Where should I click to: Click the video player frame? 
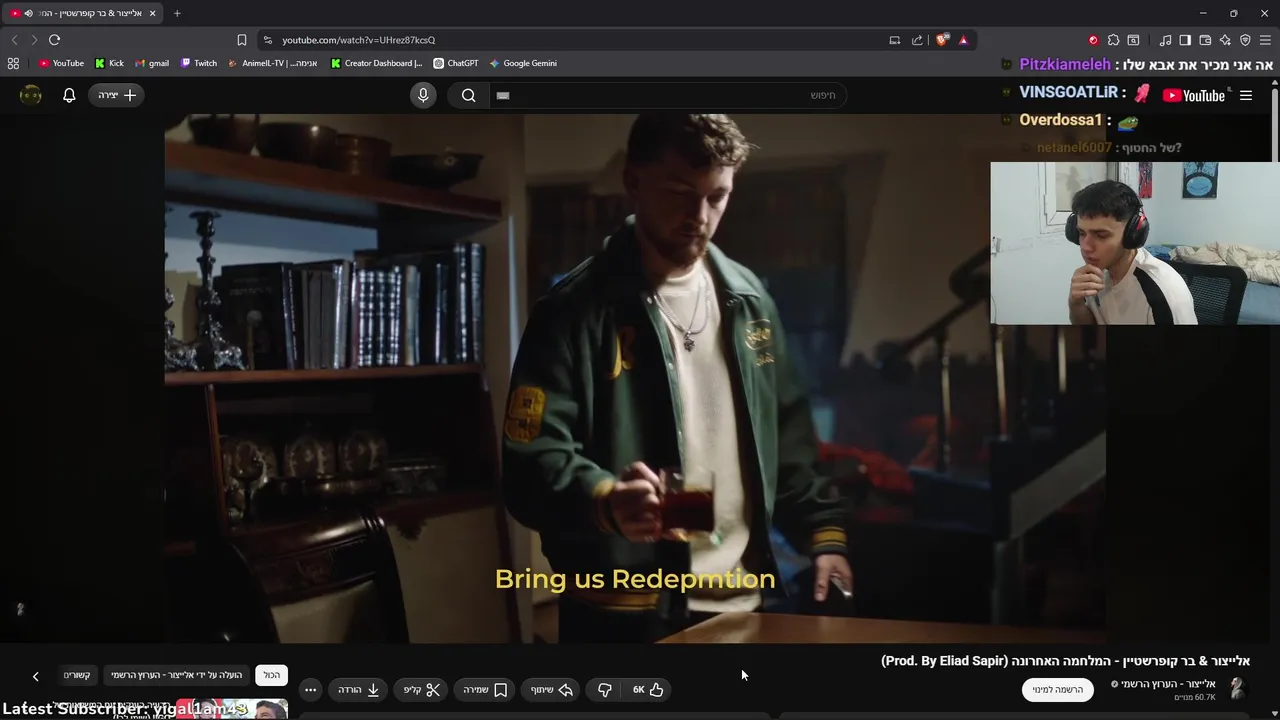point(635,378)
